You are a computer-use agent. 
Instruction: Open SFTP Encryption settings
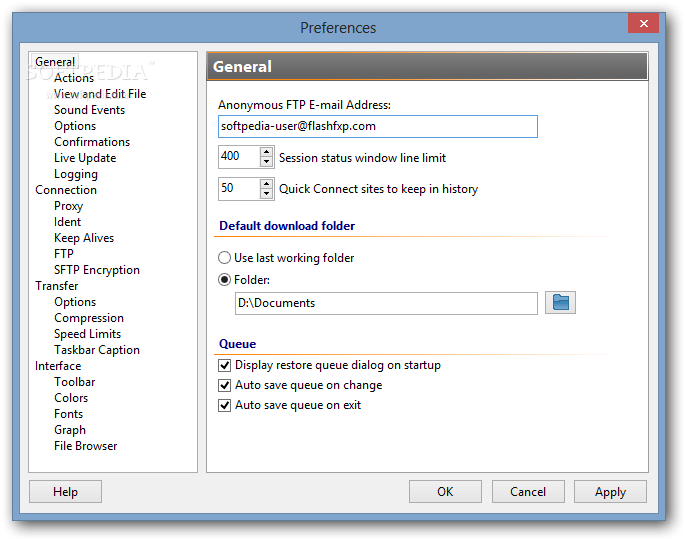click(x=97, y=270)
